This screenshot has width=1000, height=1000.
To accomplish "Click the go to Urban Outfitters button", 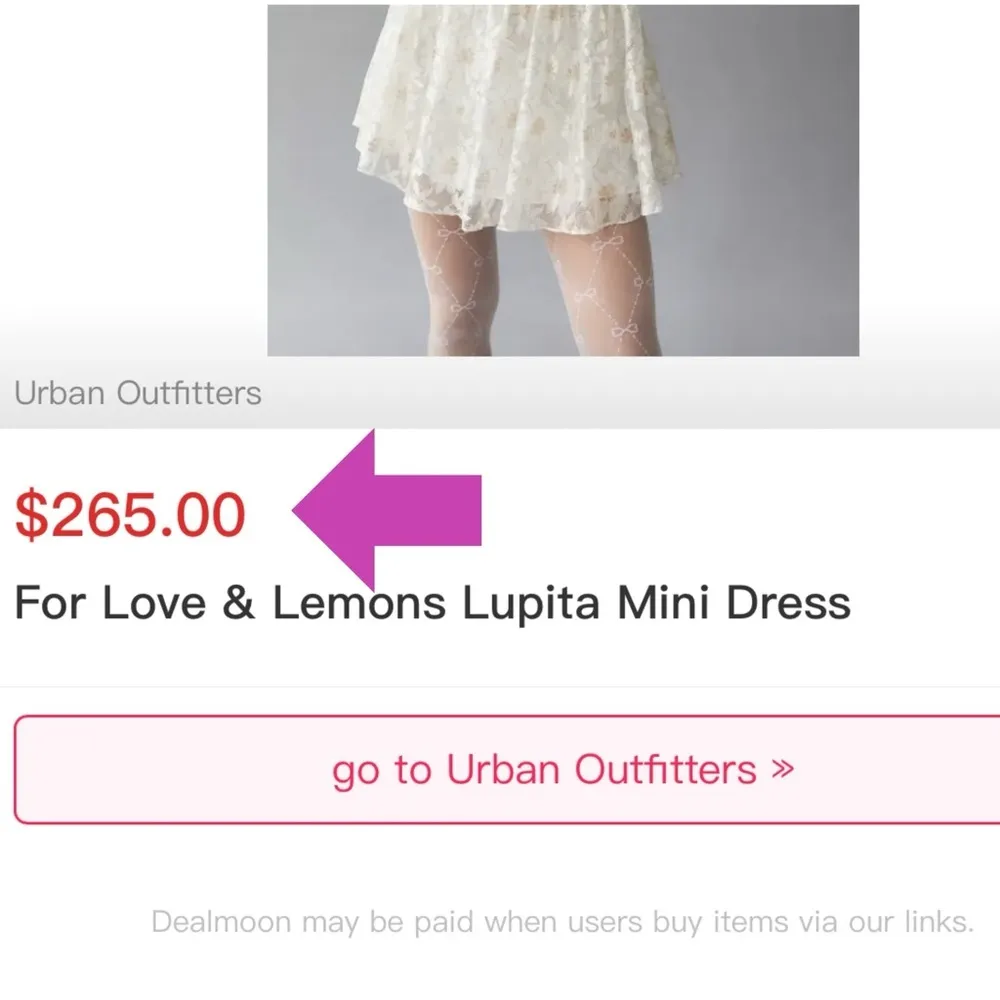I will pos(500,769).
